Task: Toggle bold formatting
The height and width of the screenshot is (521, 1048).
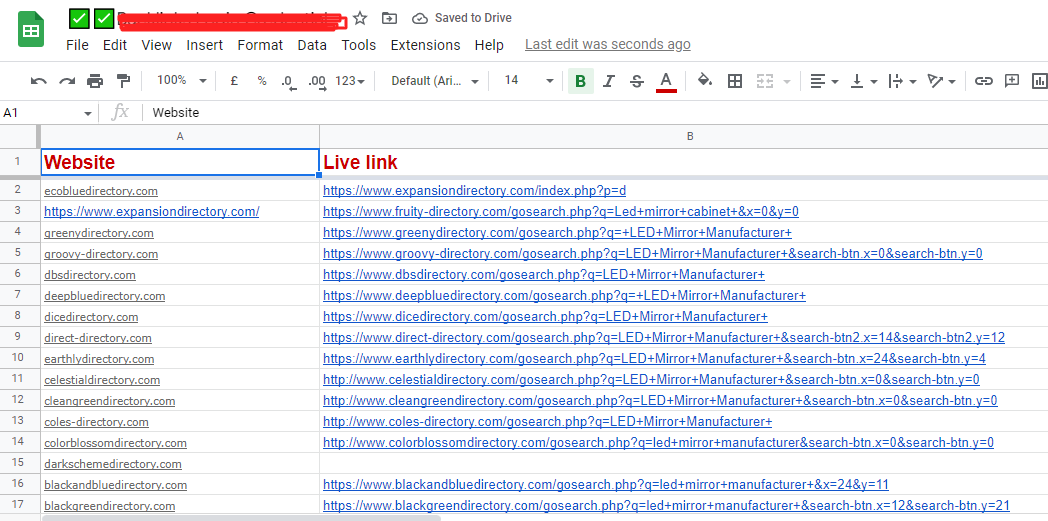Action: point(581,81)
